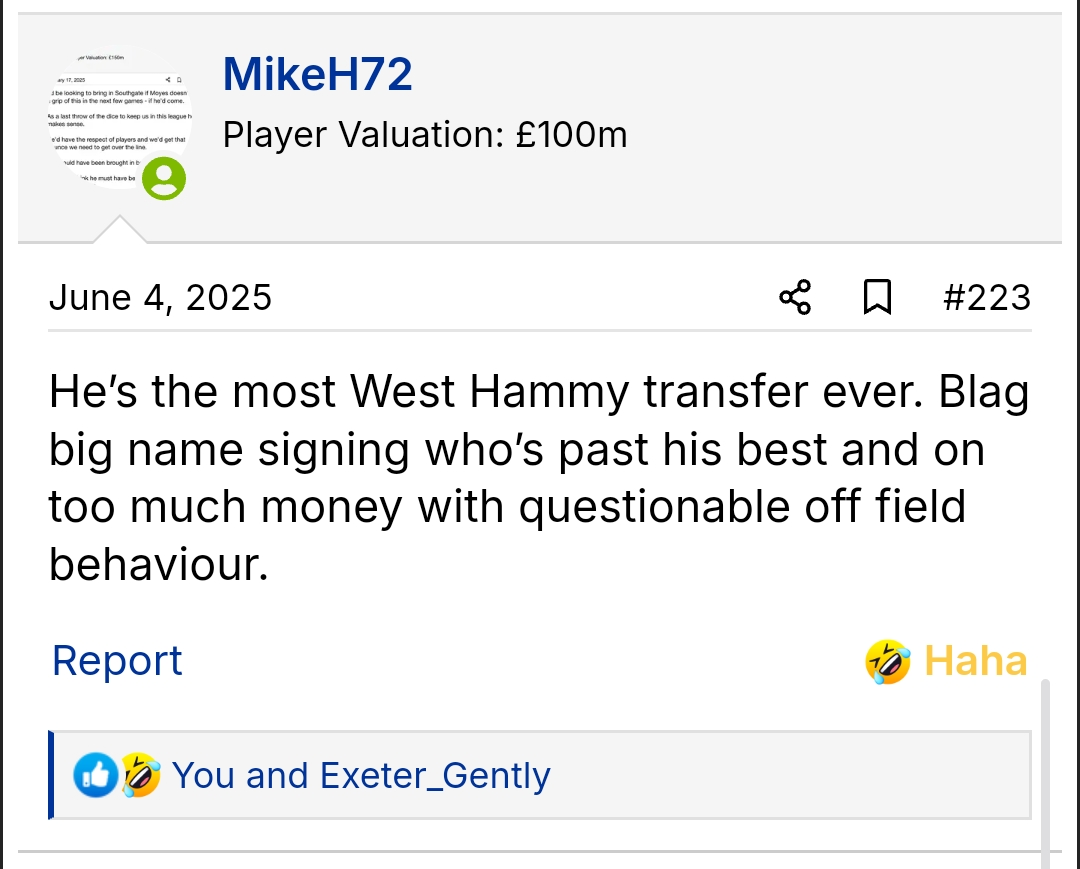Click the blue thumbs-up reaction icon
This screenshot has height=869, width=1080.
95,776
